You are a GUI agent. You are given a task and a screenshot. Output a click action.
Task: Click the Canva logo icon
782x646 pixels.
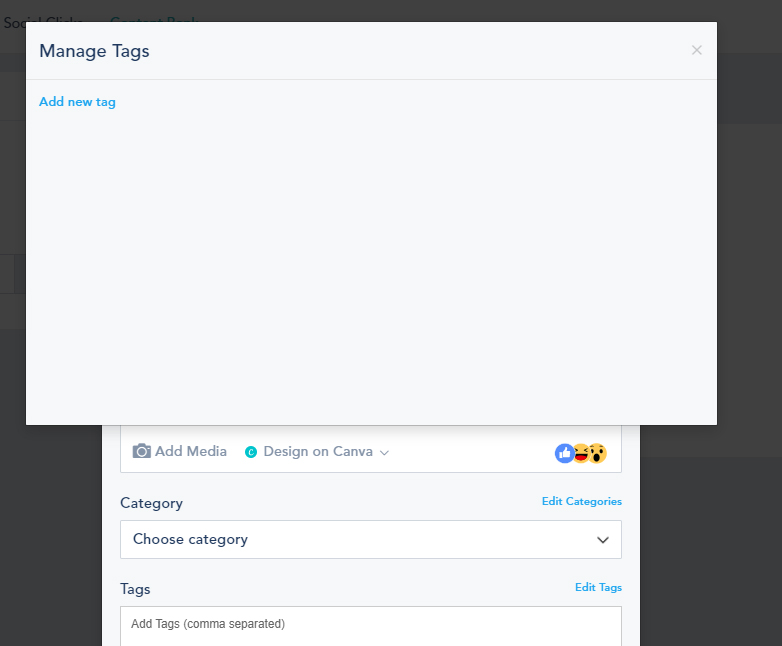(x=251, y=452)
